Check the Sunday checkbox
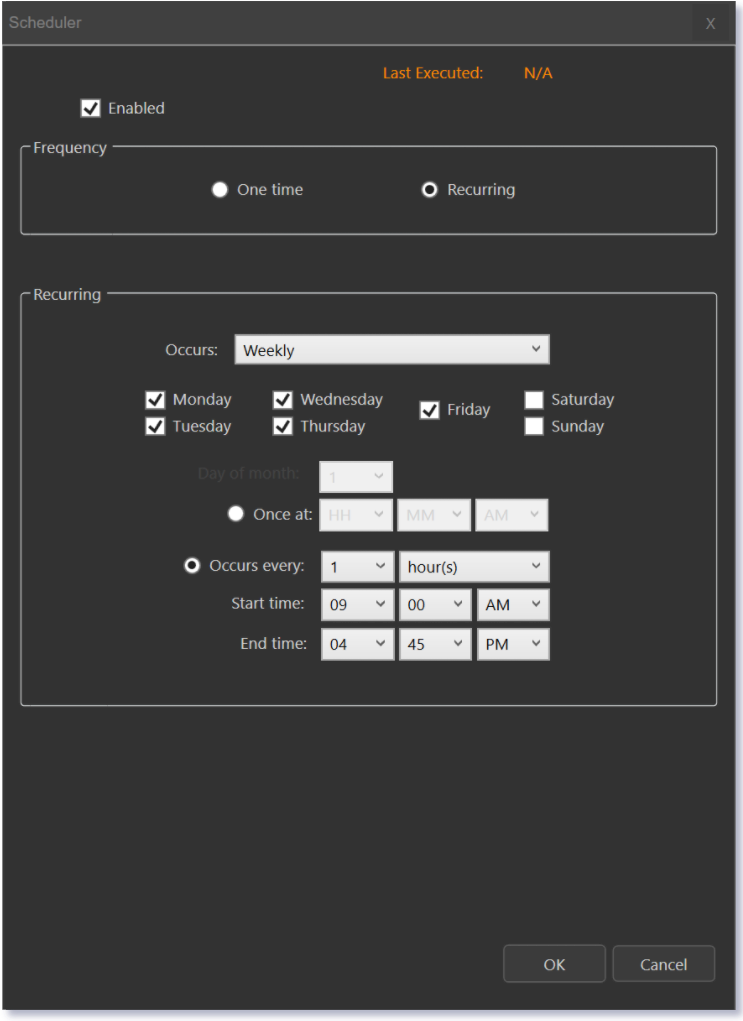The width and height of the screenshot is (743, 1021). (x=534, y=427)
